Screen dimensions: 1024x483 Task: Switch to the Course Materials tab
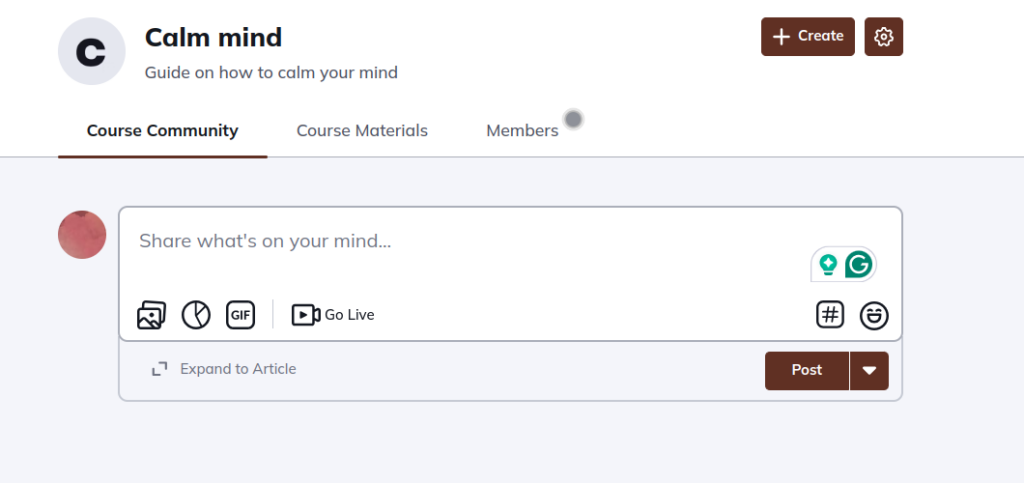point(362,131)
